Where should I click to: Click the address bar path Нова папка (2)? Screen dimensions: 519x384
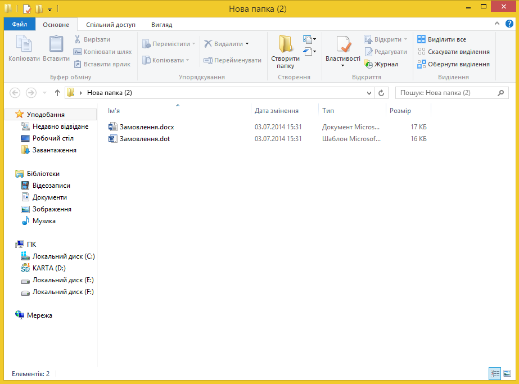pos(110,93)
